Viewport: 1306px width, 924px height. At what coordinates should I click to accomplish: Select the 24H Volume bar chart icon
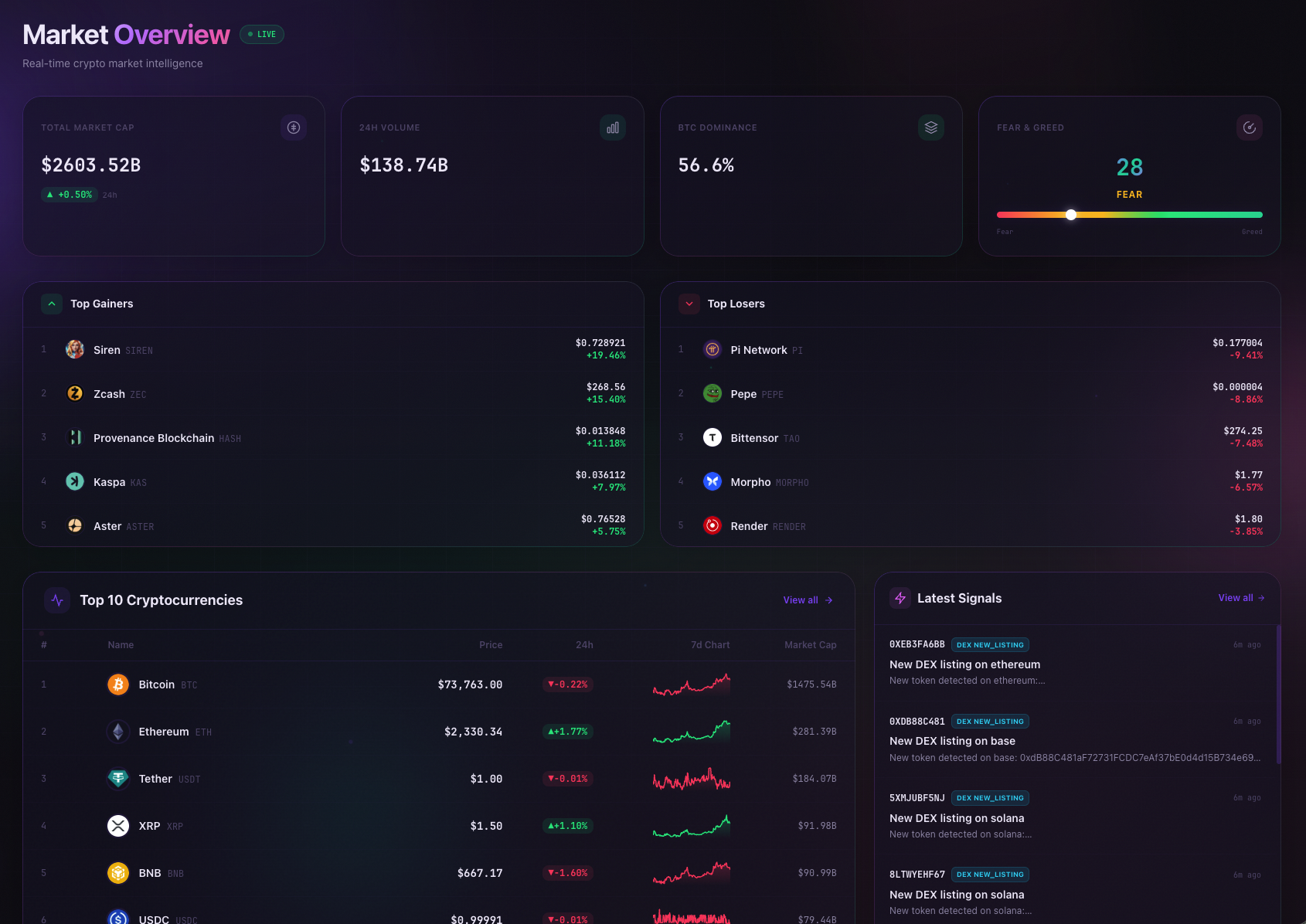[x=613, y=127]
